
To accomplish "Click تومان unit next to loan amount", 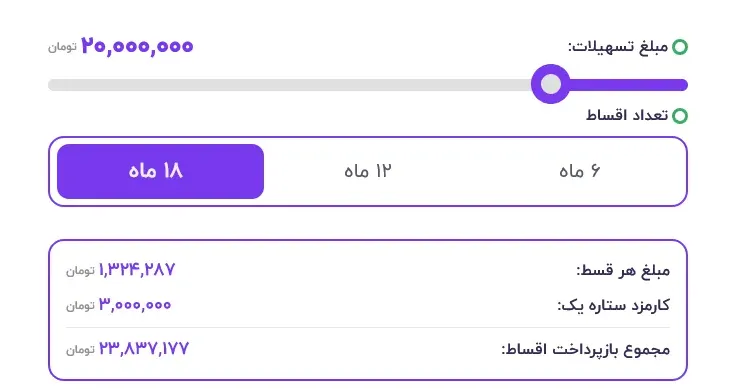I will pyautogui.click(x=62, y=47).
